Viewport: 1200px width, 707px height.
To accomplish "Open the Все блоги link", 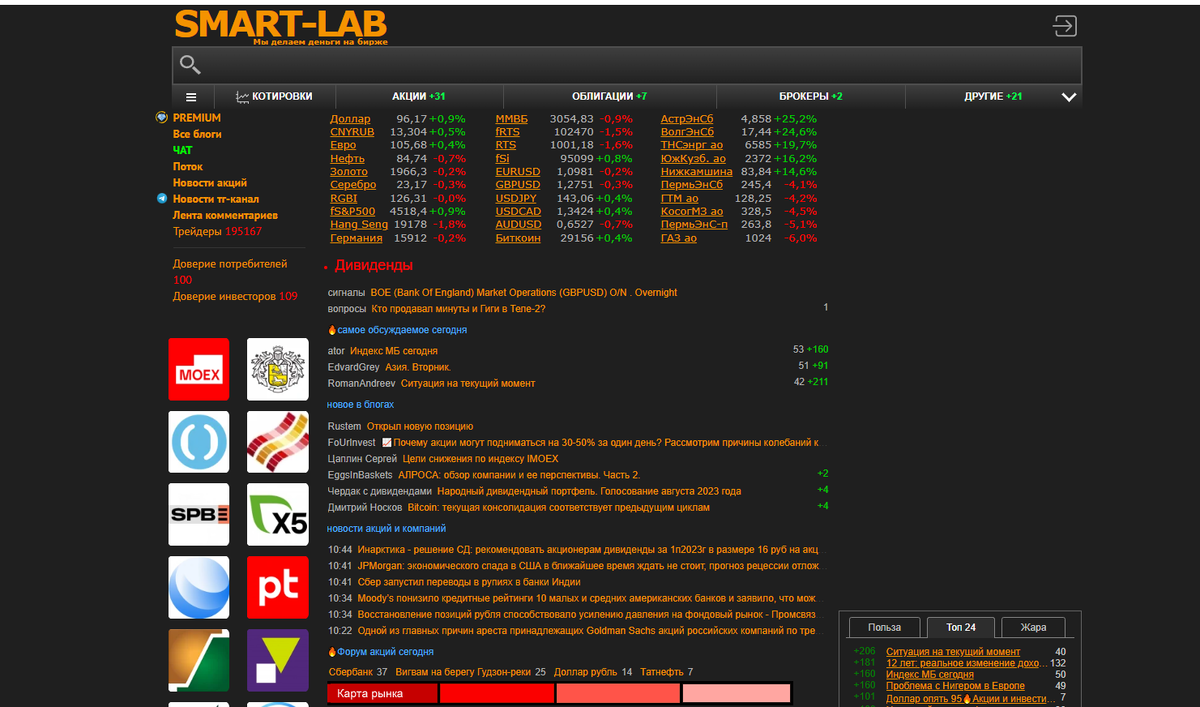I will pyautogui.click(x=197, y=134).
